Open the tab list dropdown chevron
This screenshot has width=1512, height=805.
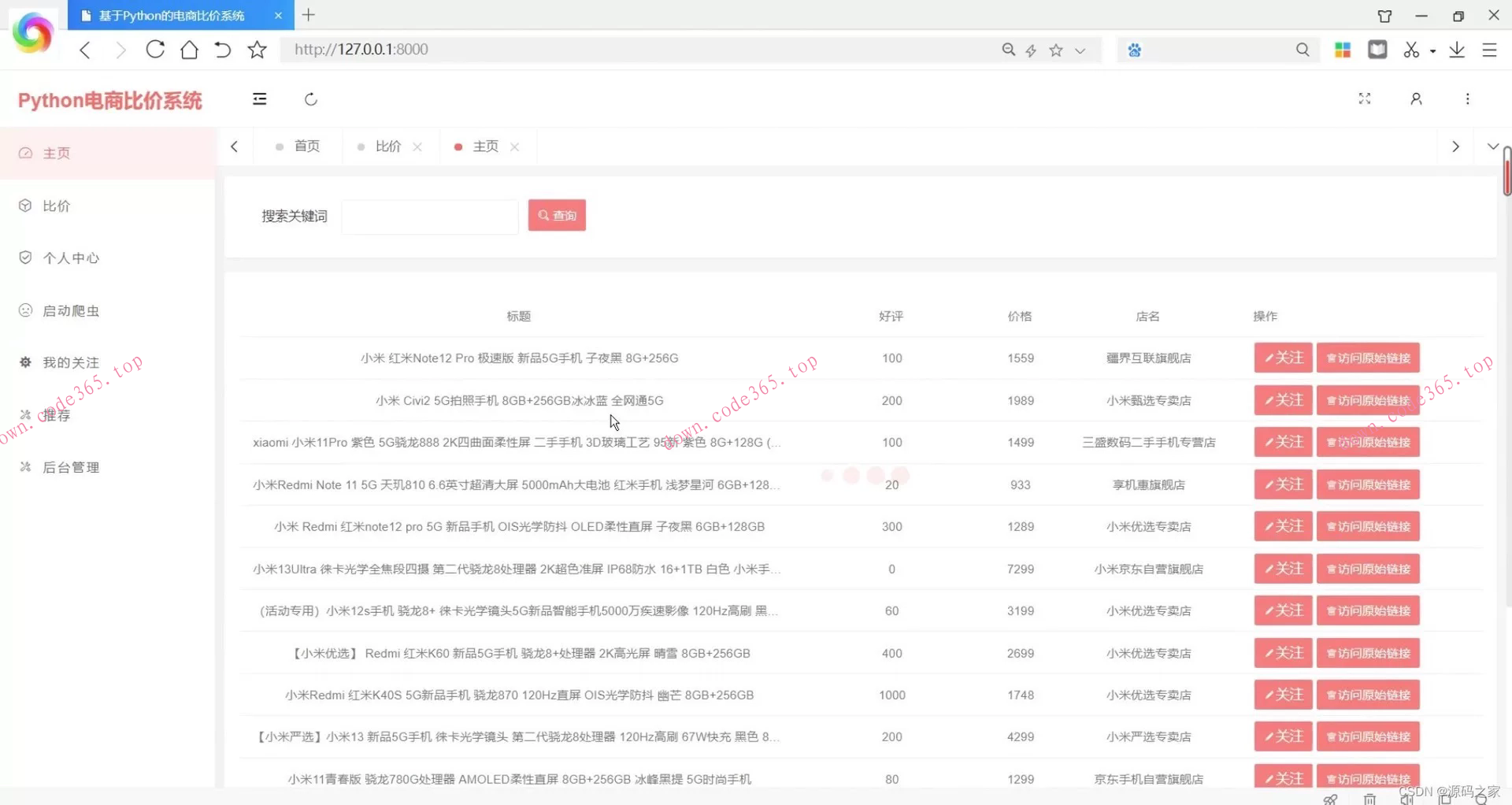point(1493,146)
